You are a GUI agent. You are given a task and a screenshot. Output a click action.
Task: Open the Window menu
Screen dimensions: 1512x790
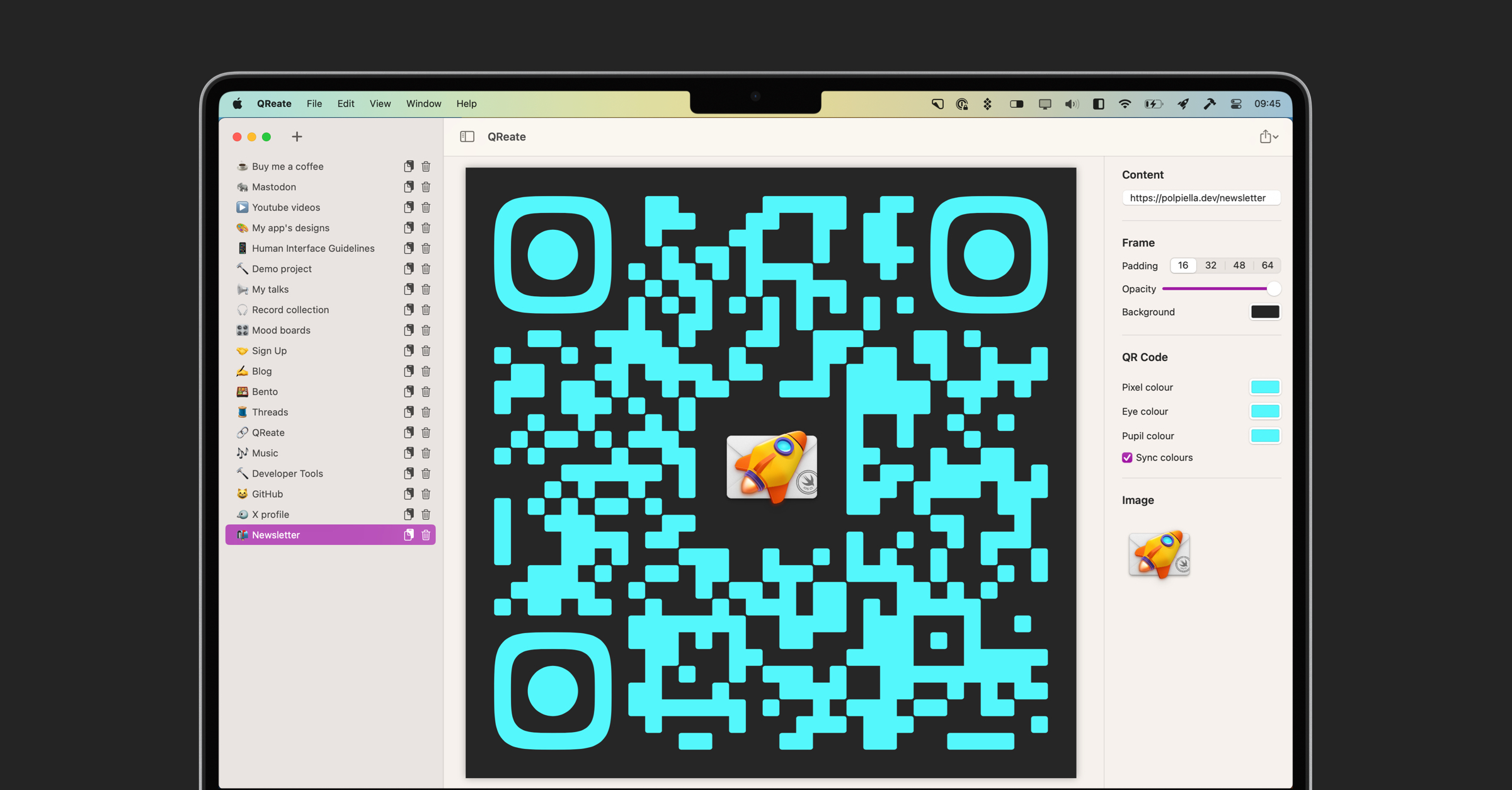pyautogui.click(x=423, y=104)
